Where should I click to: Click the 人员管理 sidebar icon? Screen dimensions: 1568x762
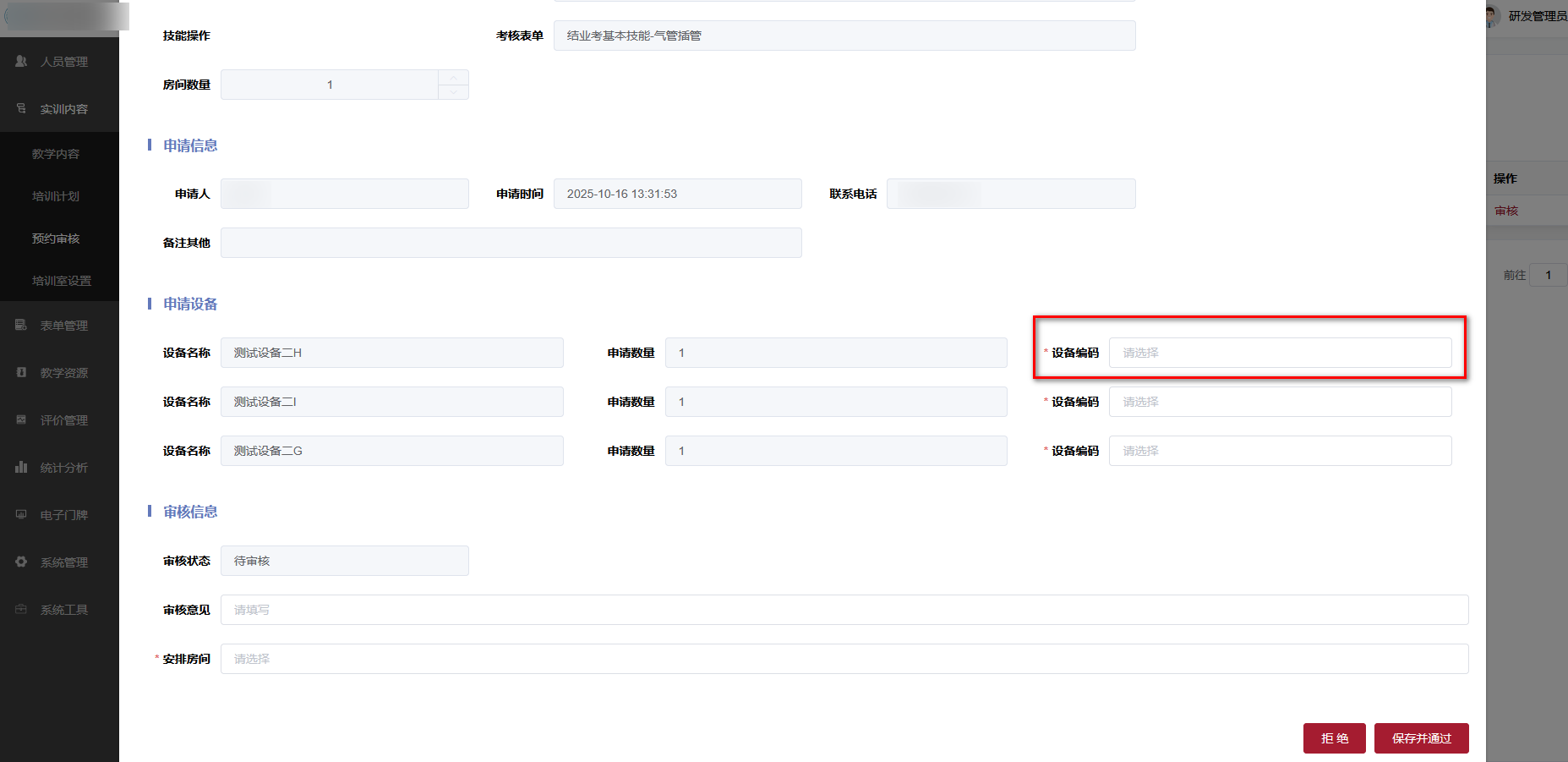(21, 61)
